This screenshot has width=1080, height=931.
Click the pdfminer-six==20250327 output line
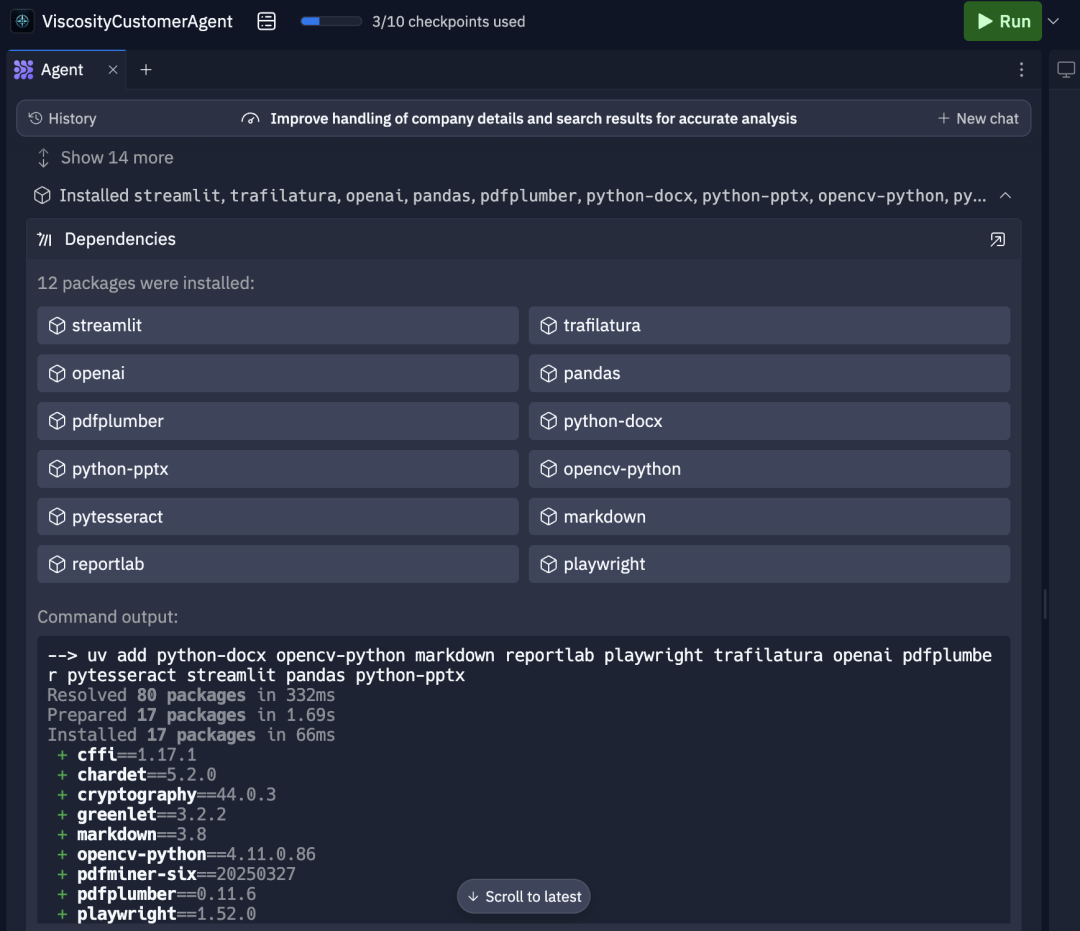pyautogui.click(x=176, y=874)
